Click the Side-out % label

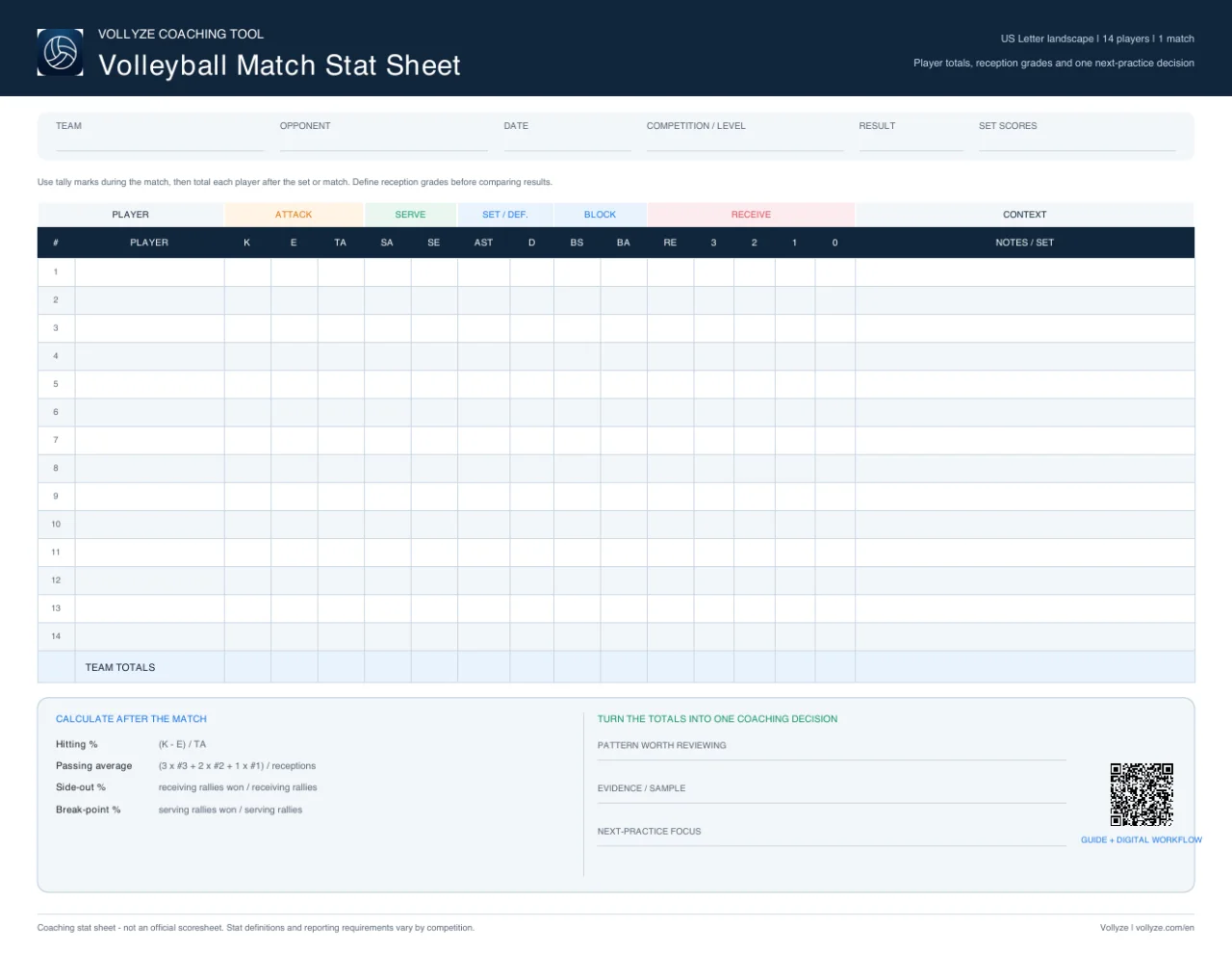tap(81, 787)
